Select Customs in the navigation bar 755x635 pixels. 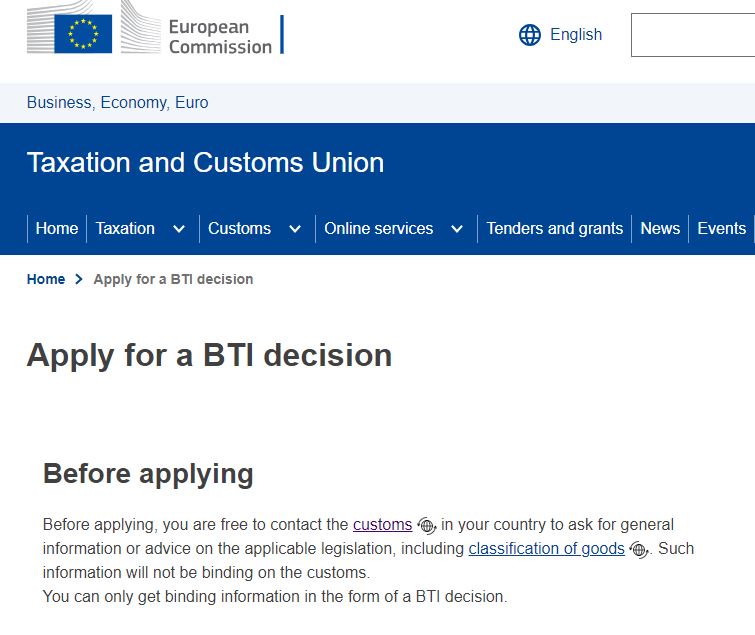[x=239, y=228]
